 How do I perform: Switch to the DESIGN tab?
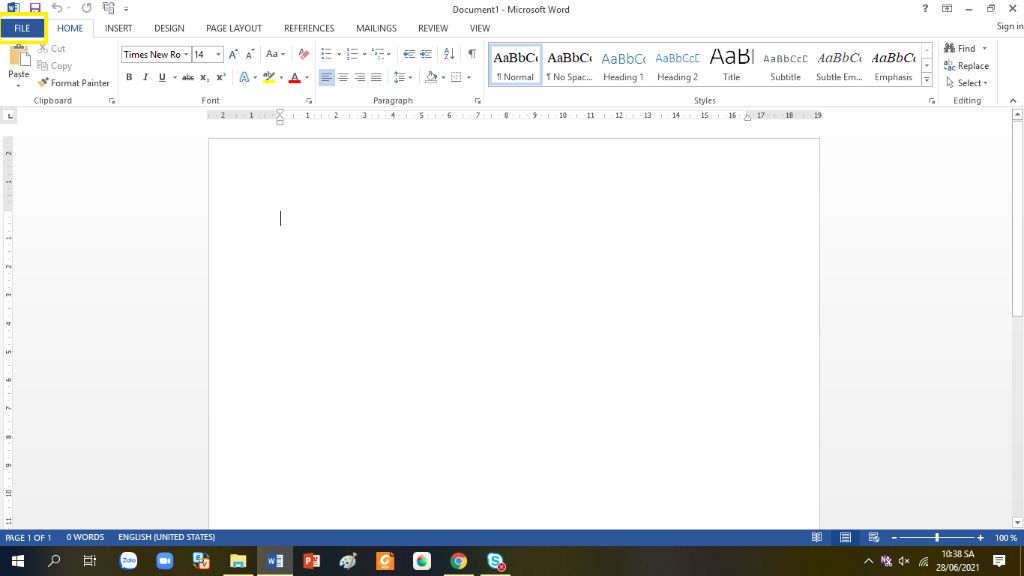(x=169, y=28)
